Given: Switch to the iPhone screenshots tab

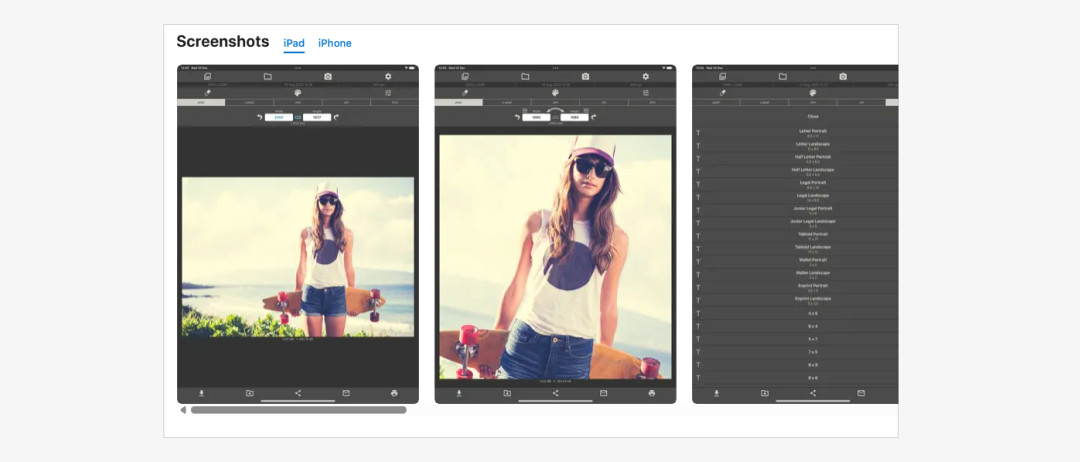Looking at the screenshot, I should (x=335, y=43).
